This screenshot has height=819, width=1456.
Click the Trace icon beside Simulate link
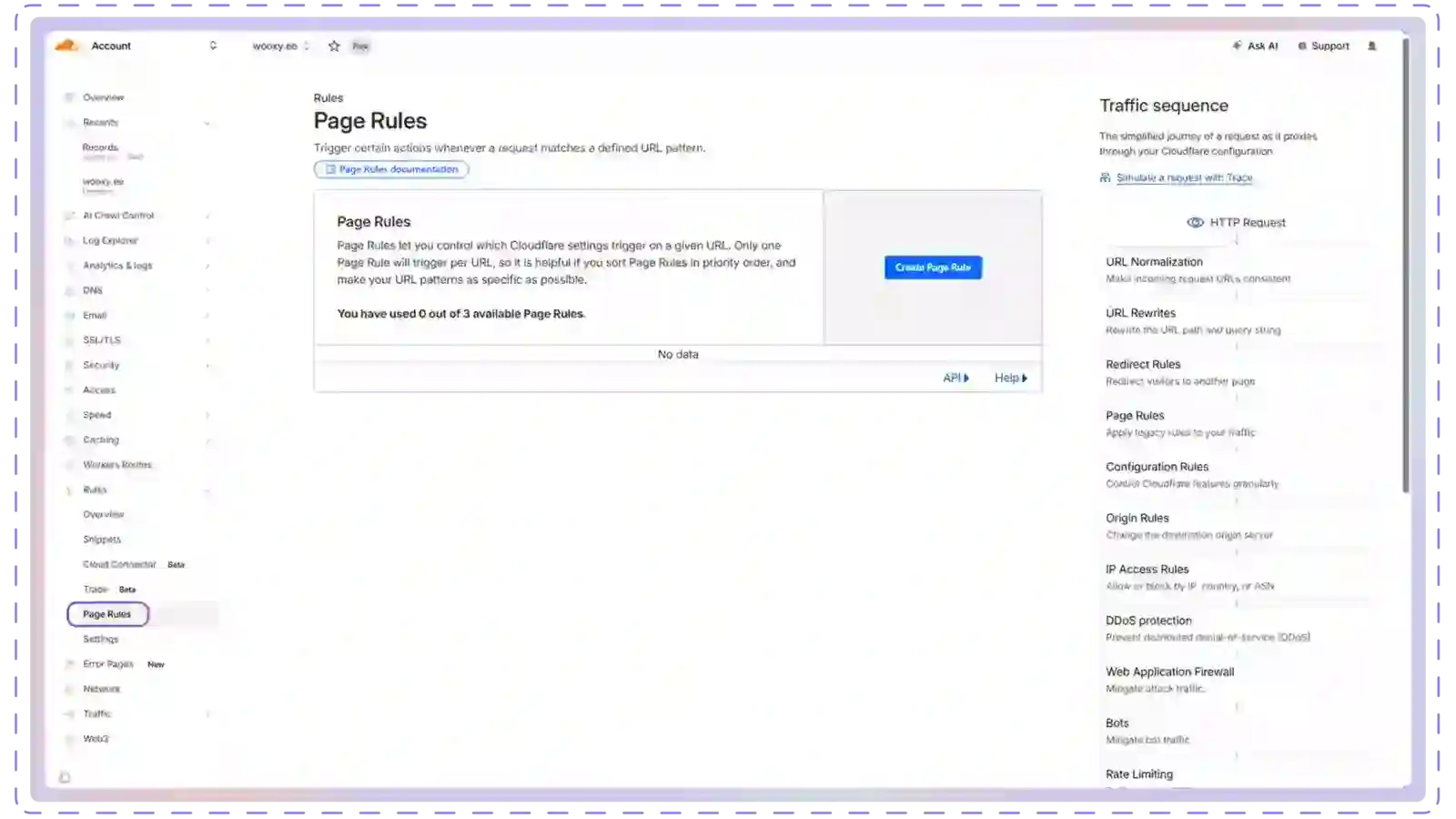(x=1105, y=178)
